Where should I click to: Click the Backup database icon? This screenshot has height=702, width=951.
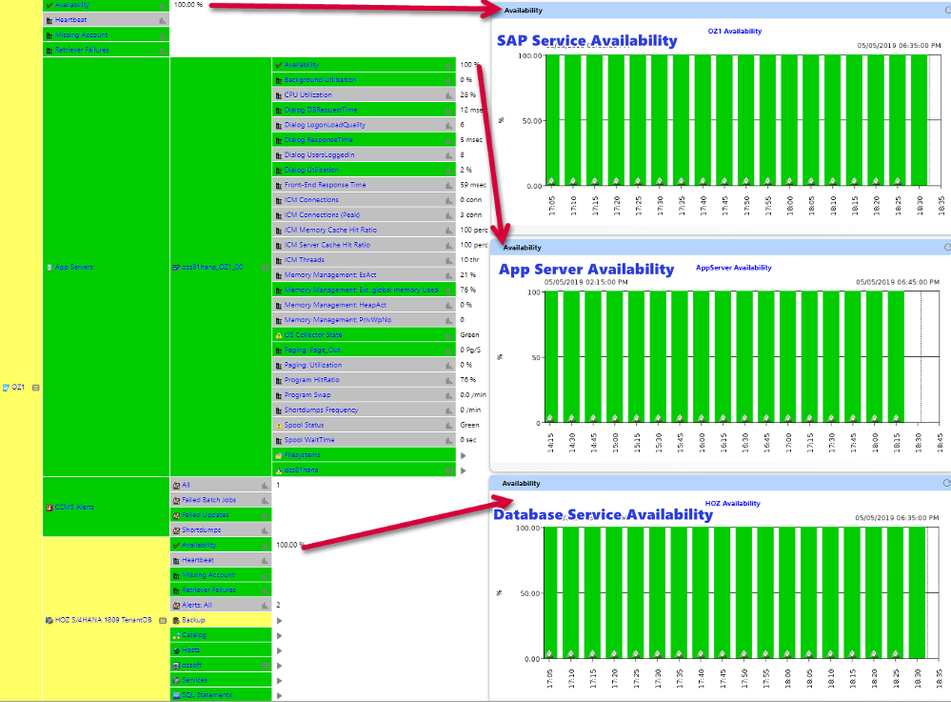pyautogui.click(x=178, y=620)
